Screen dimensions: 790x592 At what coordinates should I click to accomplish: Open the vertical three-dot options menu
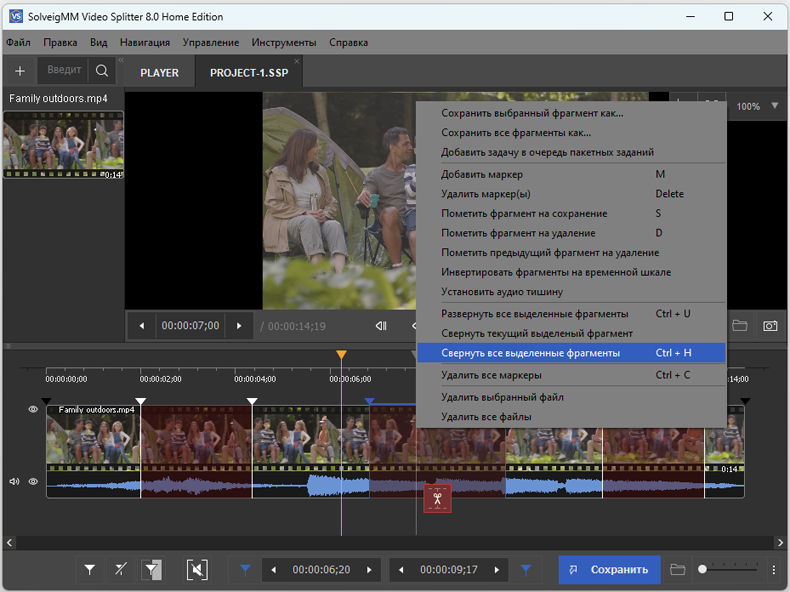click(x=774, y=570)
